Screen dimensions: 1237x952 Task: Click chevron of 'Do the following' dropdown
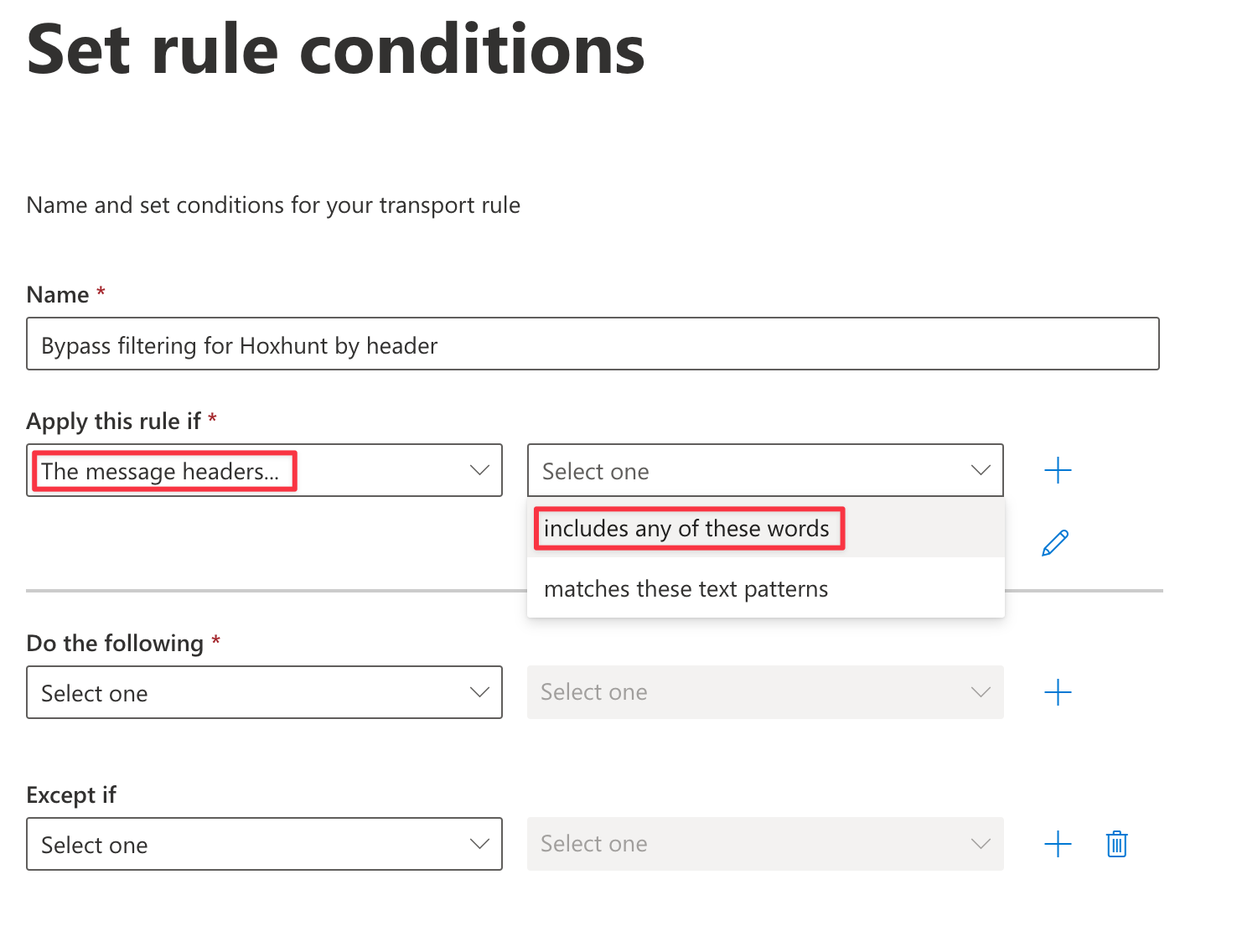[479, 692]
